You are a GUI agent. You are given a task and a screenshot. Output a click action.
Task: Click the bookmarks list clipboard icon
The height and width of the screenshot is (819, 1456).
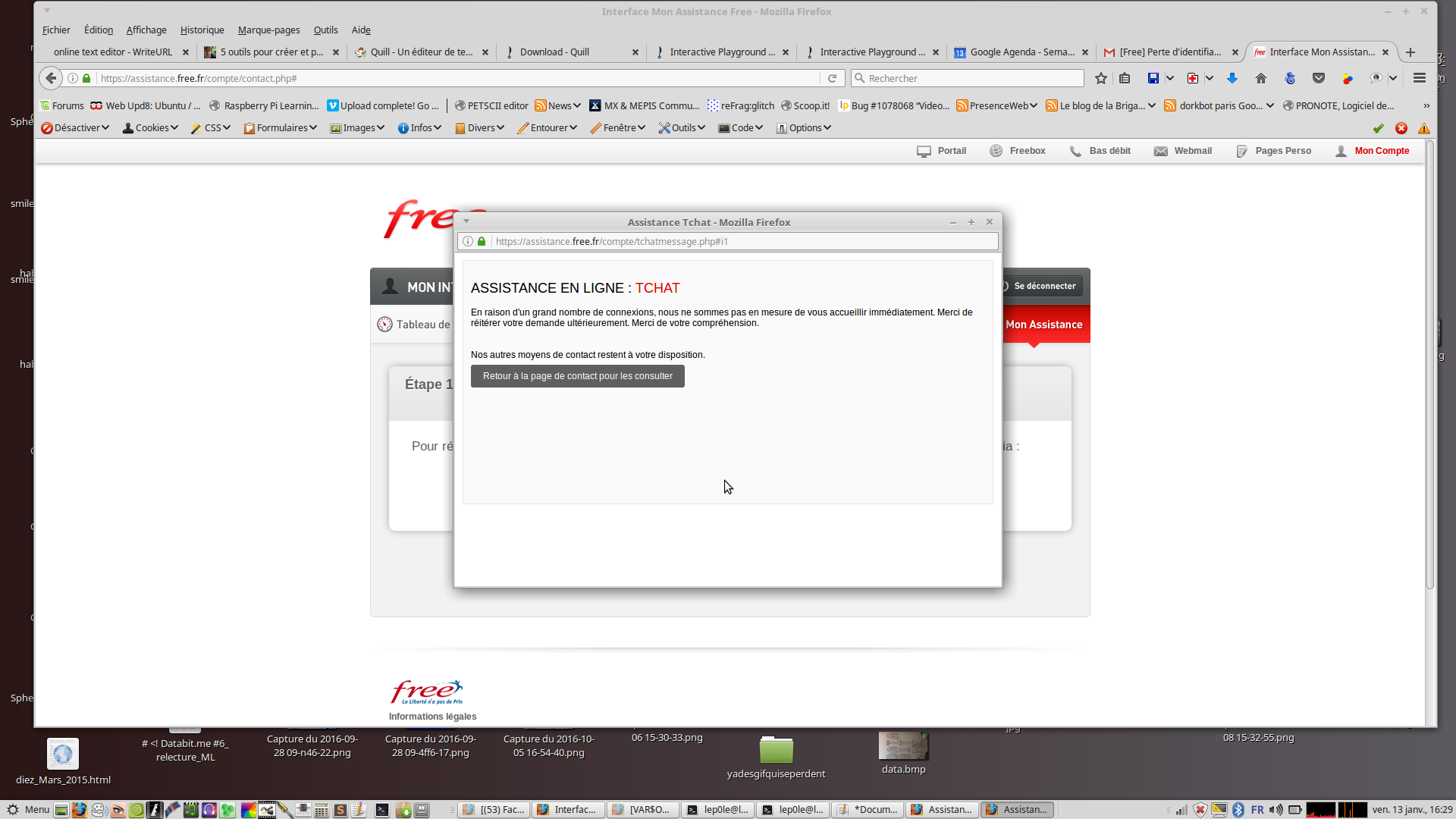coord(1125,78)
